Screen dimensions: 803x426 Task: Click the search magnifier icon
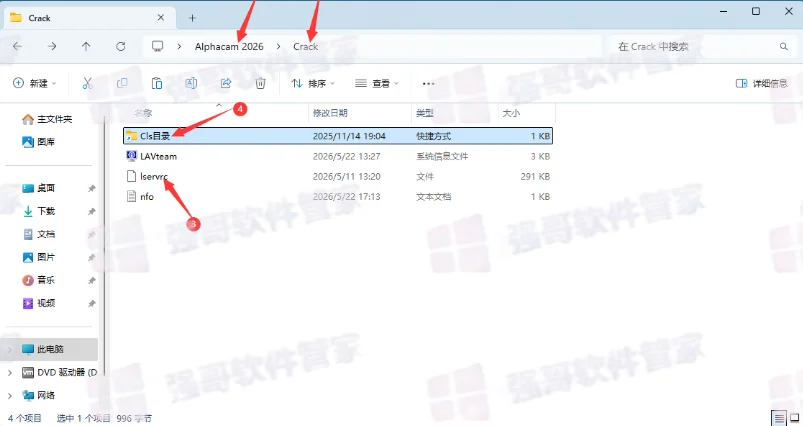click(x=784, y=47)
